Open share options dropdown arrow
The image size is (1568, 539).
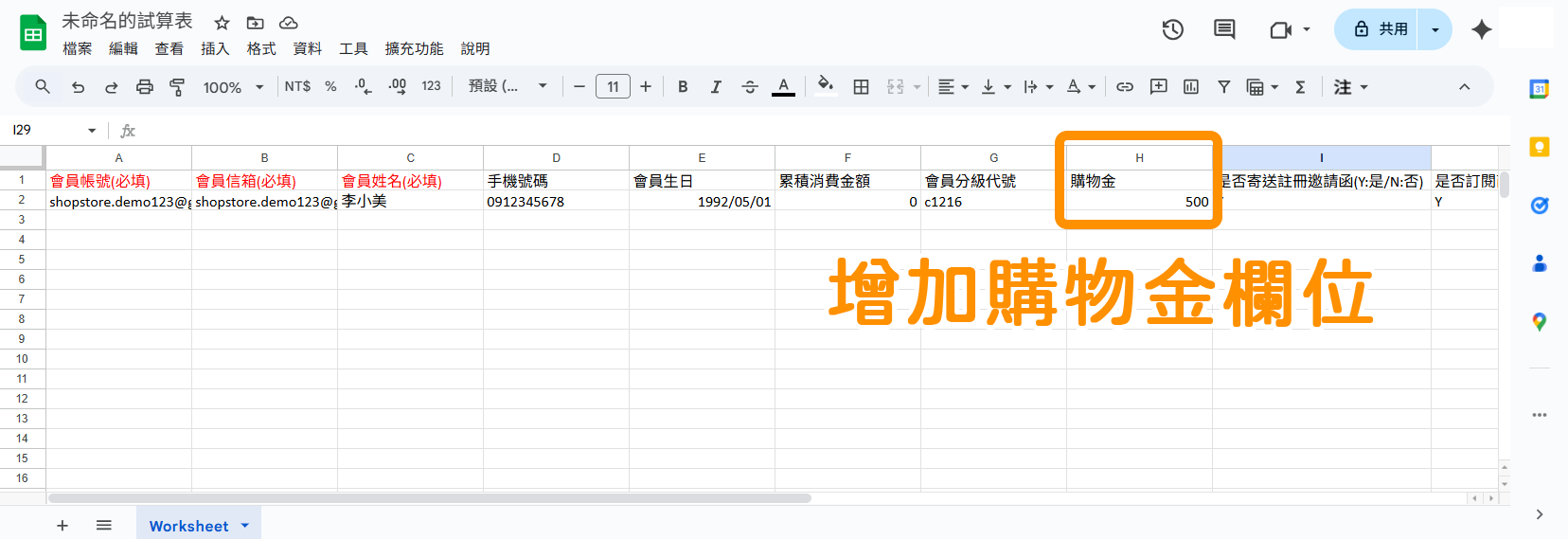tap(1435, 29)
